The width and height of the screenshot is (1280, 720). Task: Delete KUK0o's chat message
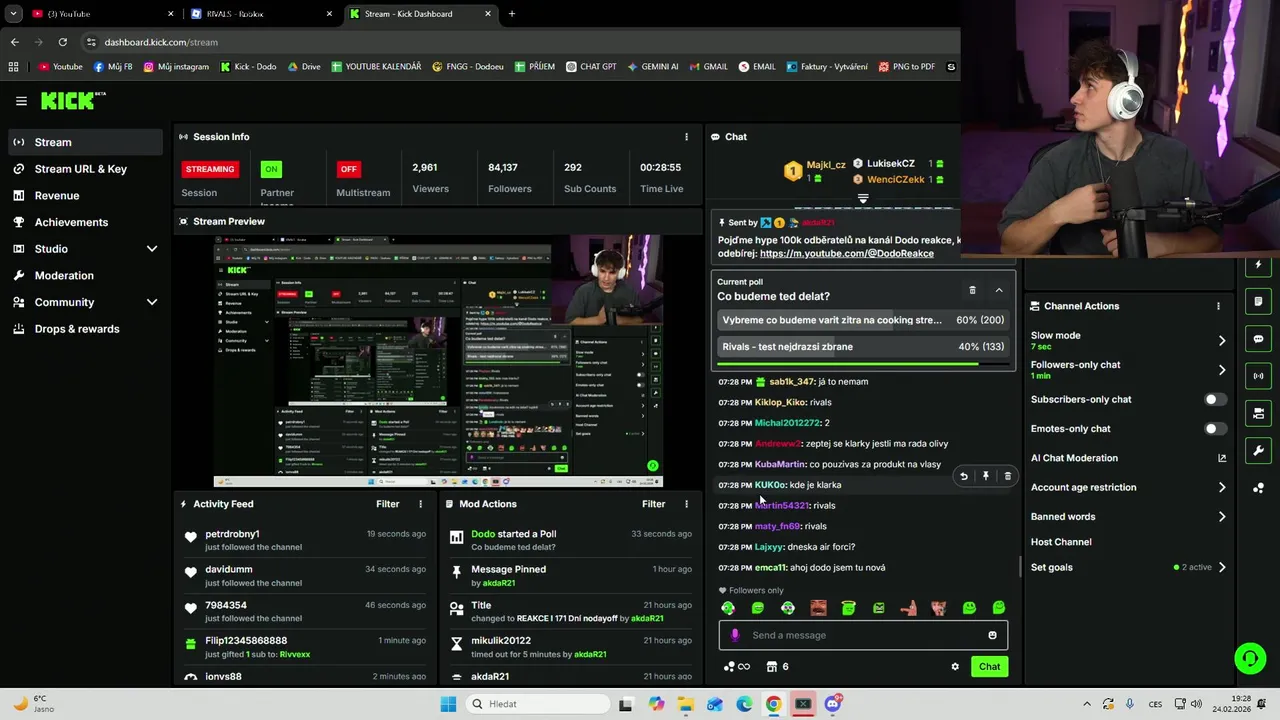point(1007,476)
